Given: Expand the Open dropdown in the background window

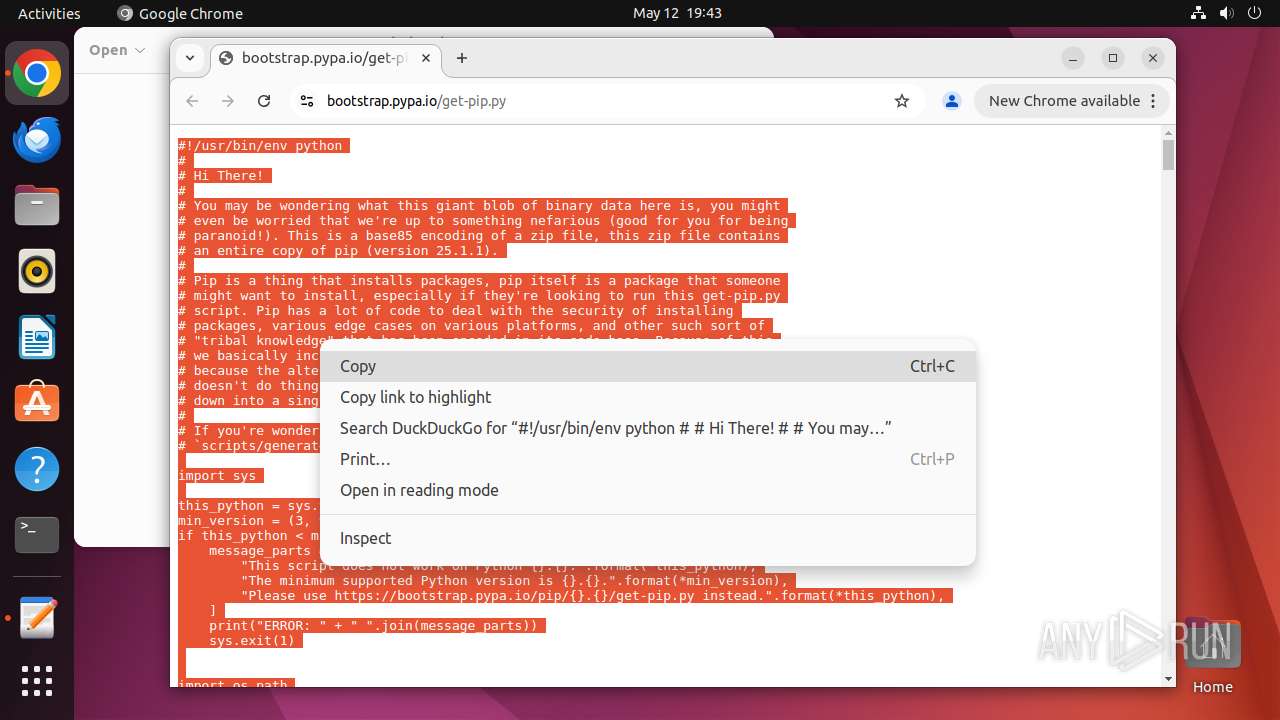Looking at the screenshot, I should click(x=117, y=50).
